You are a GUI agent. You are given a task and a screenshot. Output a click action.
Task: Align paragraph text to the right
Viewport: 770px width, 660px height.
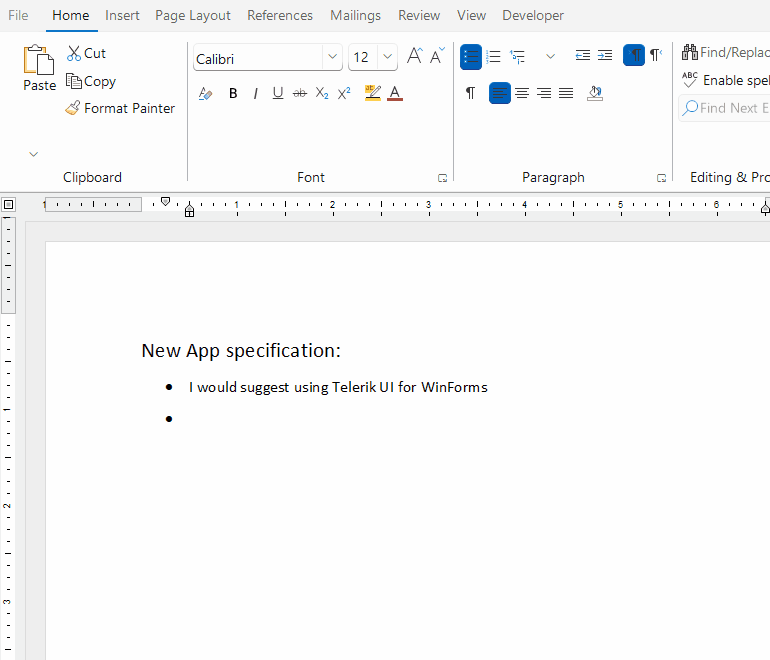pos(544,93)
